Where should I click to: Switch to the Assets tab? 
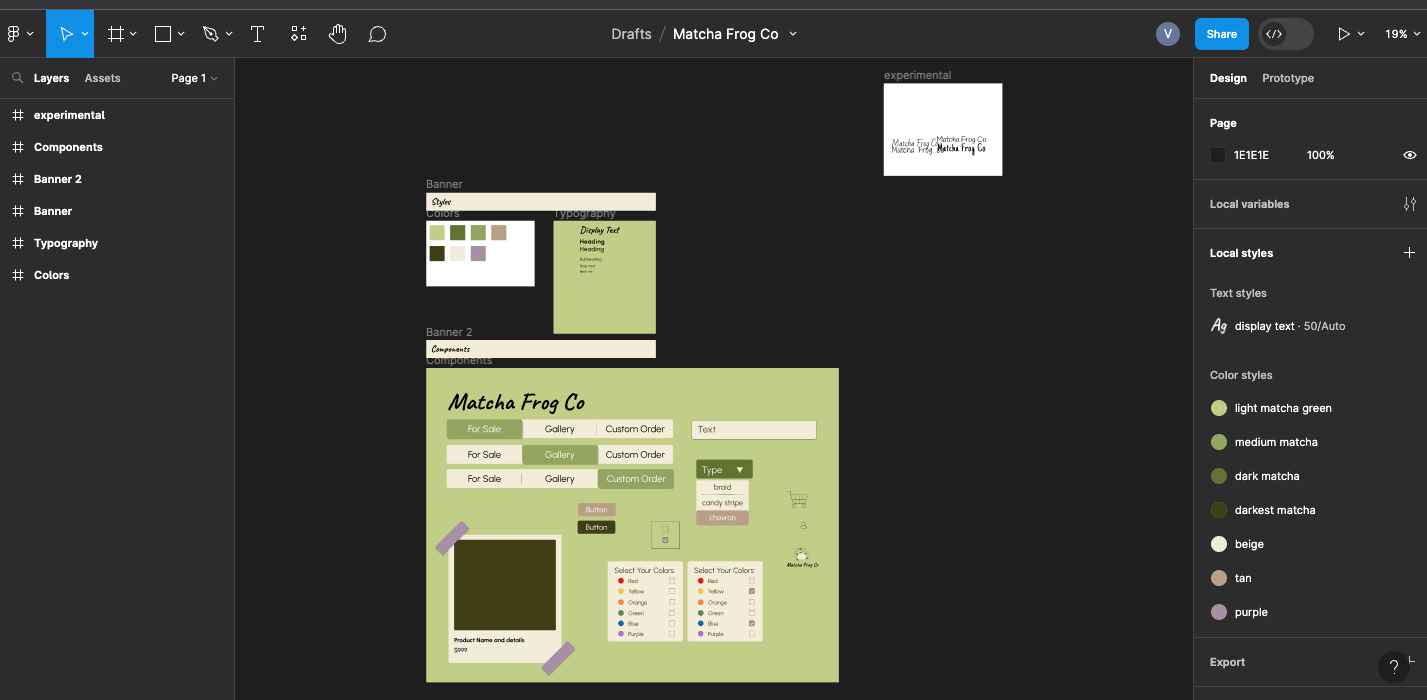tap(102, 78)
